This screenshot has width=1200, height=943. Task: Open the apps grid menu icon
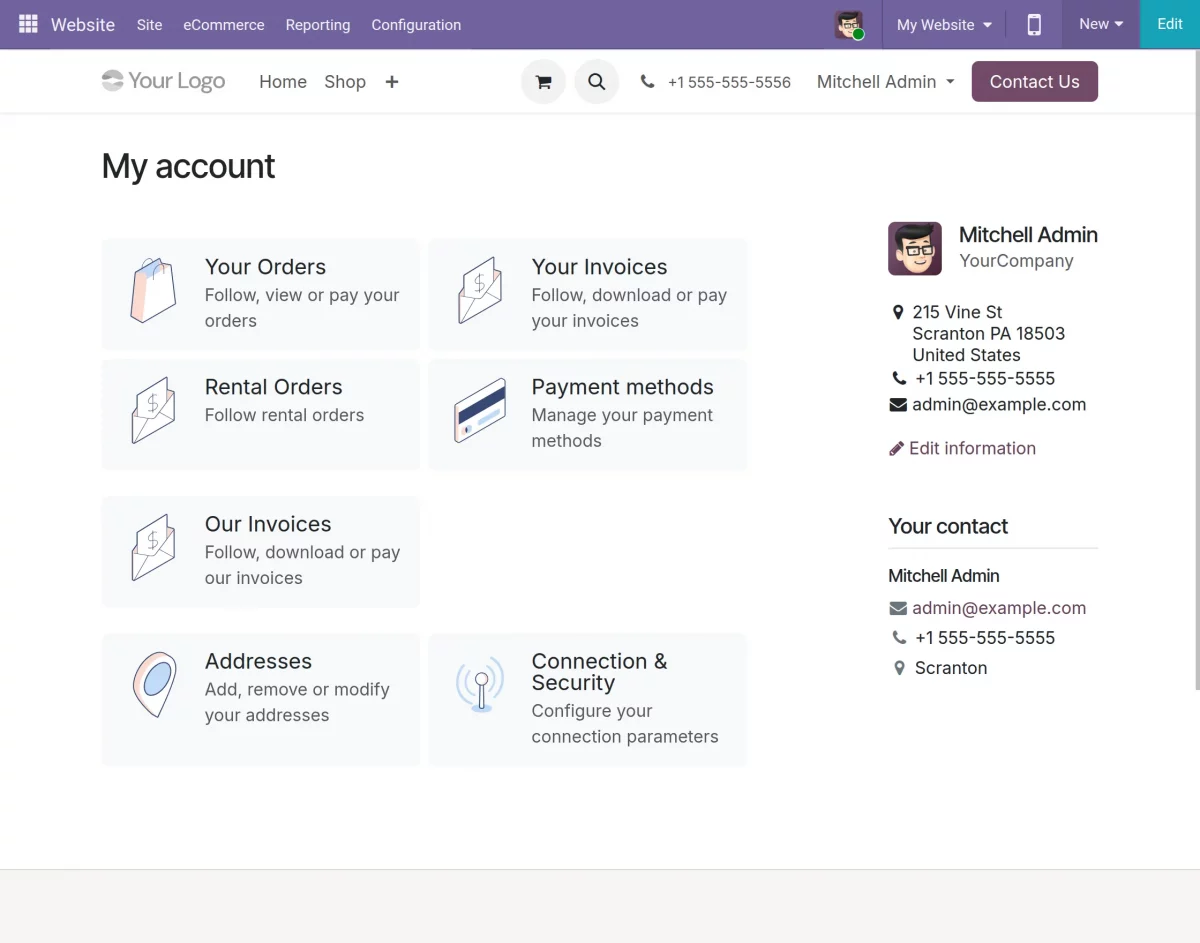[x=28, y=24]
